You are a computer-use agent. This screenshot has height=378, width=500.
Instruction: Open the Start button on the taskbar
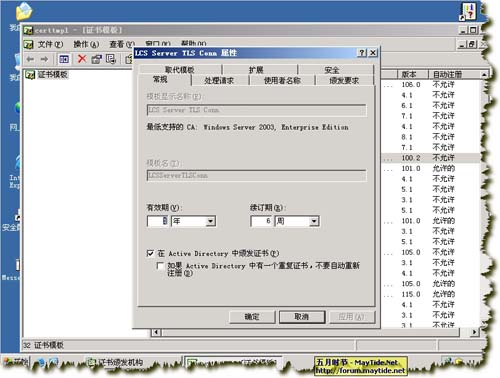[x=16, y=362]
